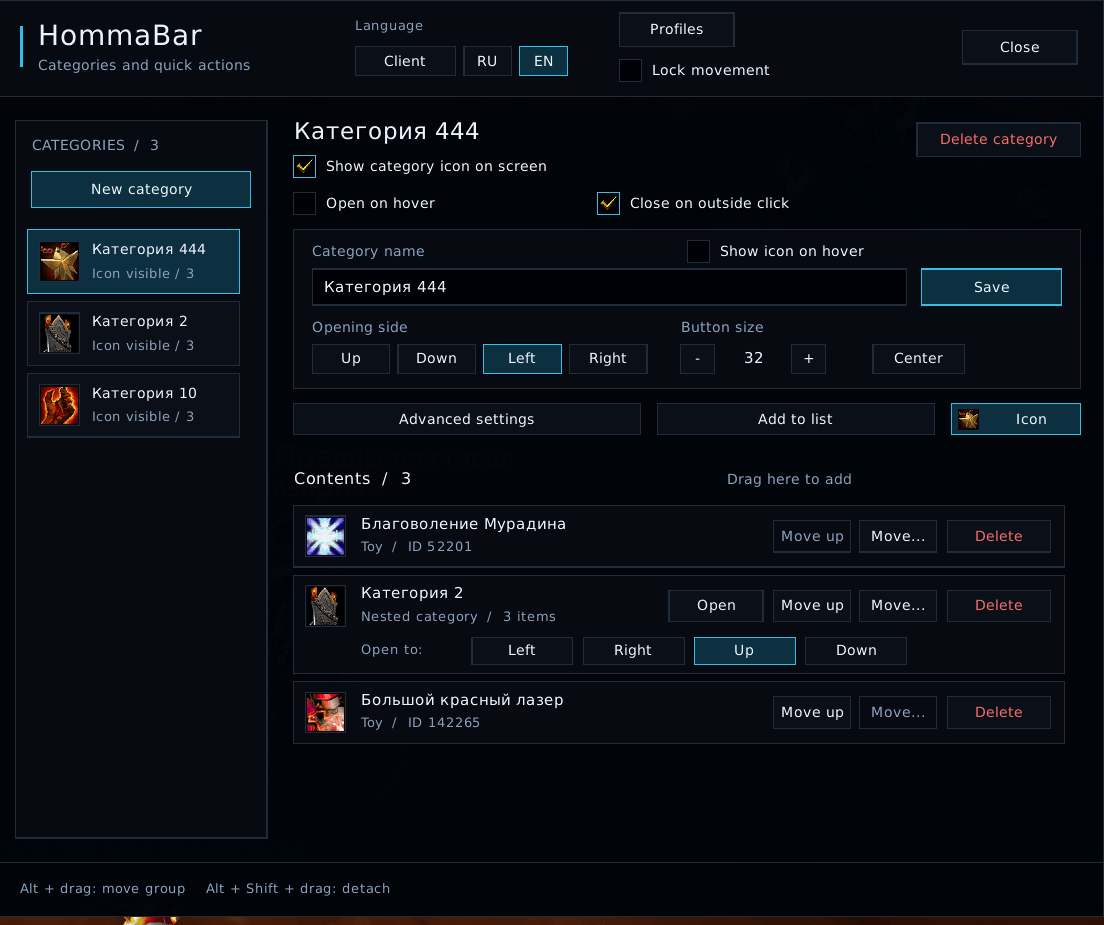The image size is (1104, 925).
Task: Set nested category Open to Down
Action: (x=856, y=650)
